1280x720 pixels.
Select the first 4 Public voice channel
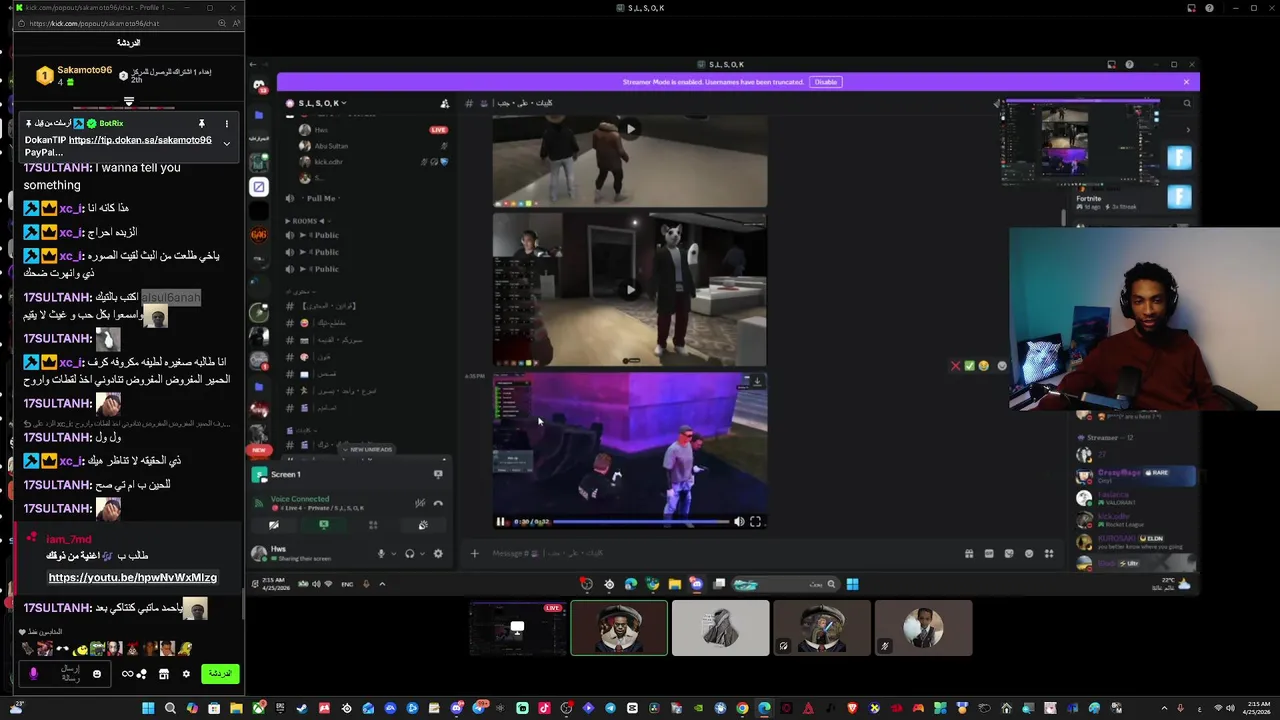pos(320,235)
